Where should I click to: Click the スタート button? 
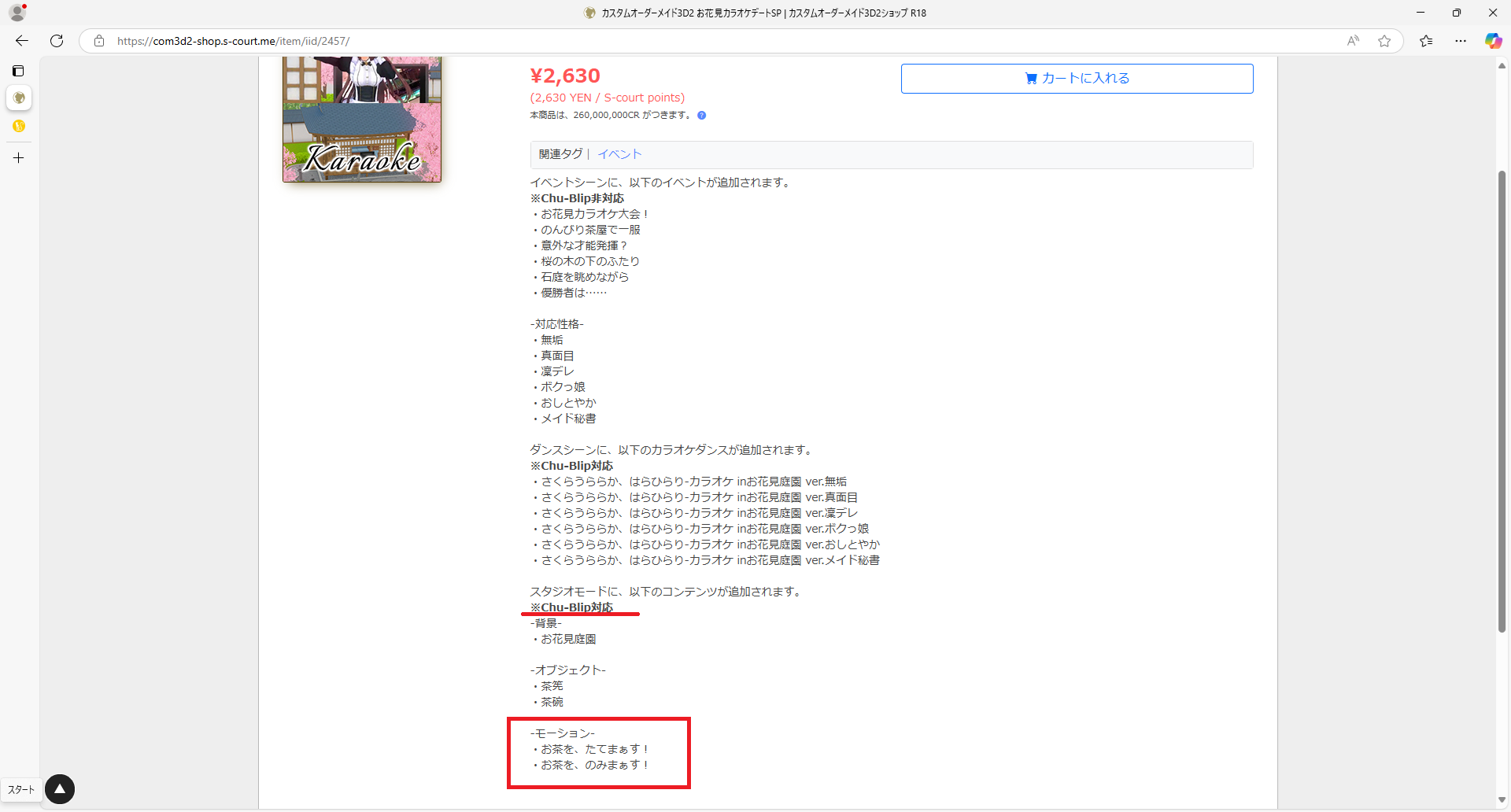pos(21,789)
